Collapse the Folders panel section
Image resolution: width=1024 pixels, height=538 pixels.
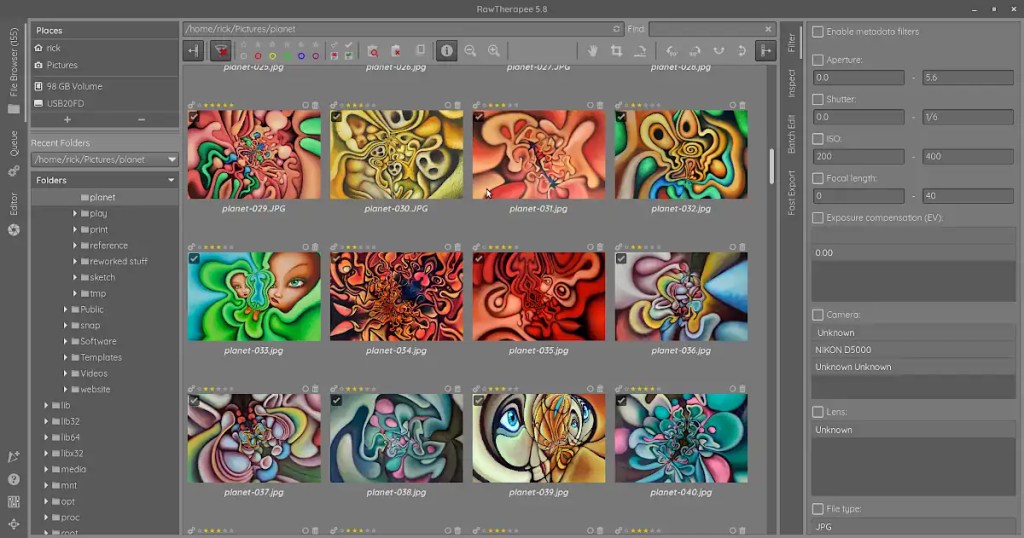(x=171, y=180)
